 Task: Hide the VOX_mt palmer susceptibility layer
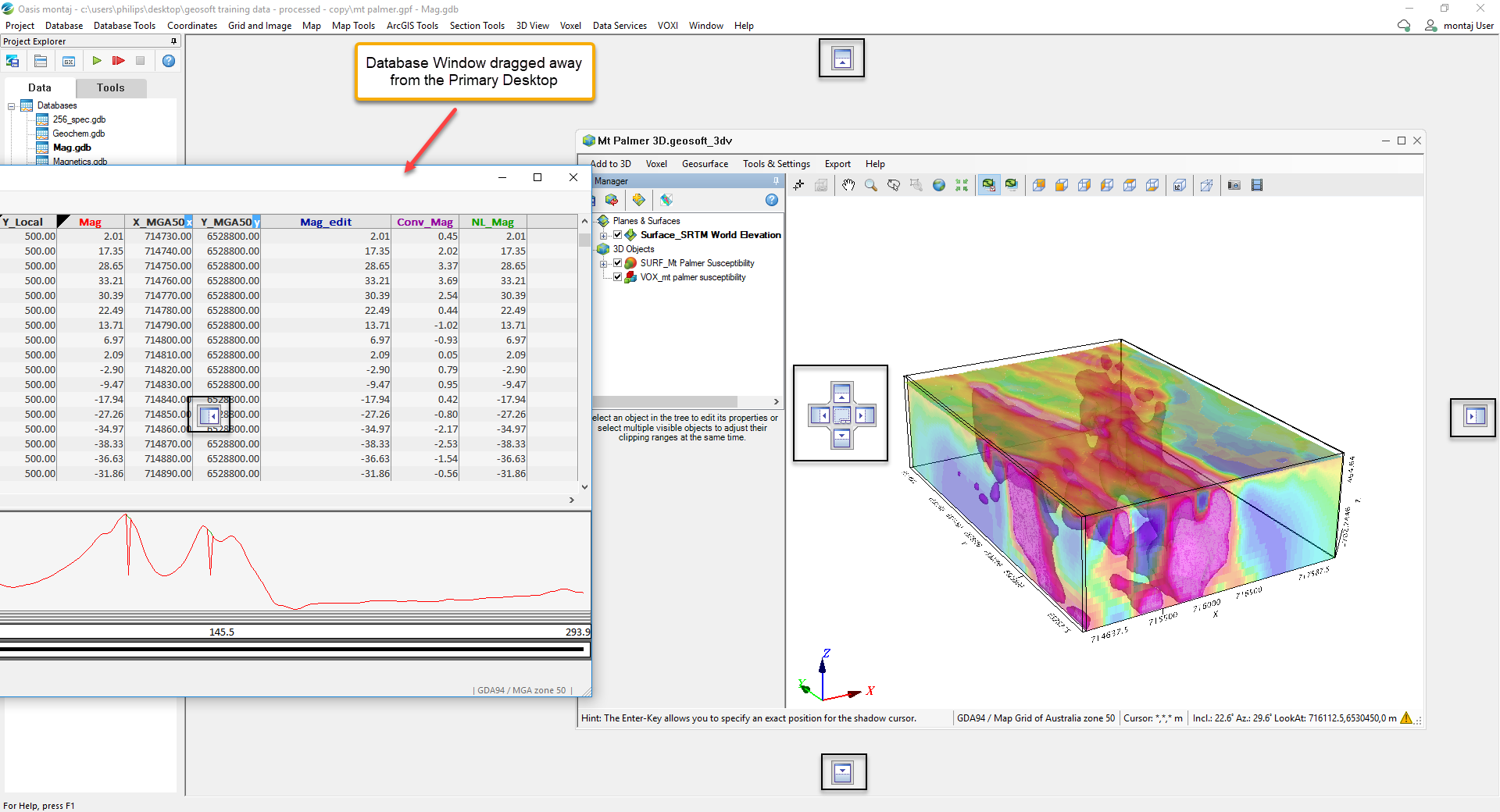pyautogui.click(x=618, y=277)
